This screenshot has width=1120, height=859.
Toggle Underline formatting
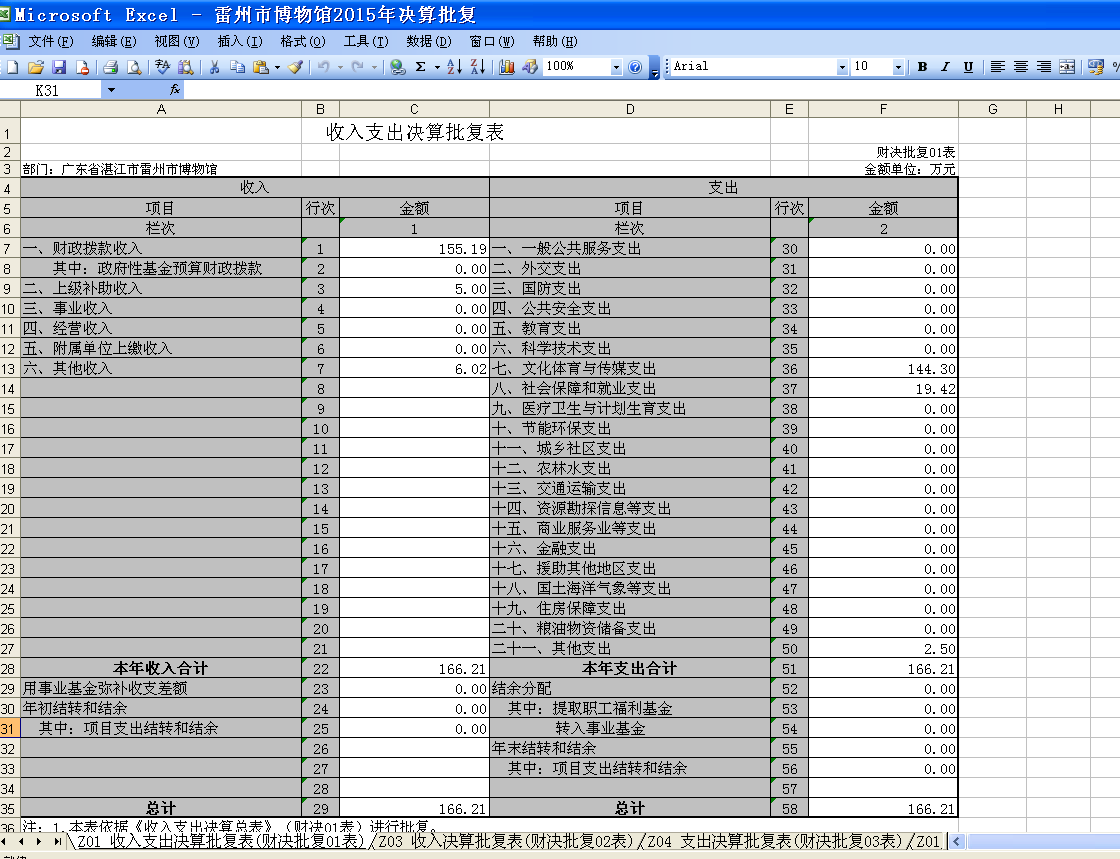pos(968,67)
